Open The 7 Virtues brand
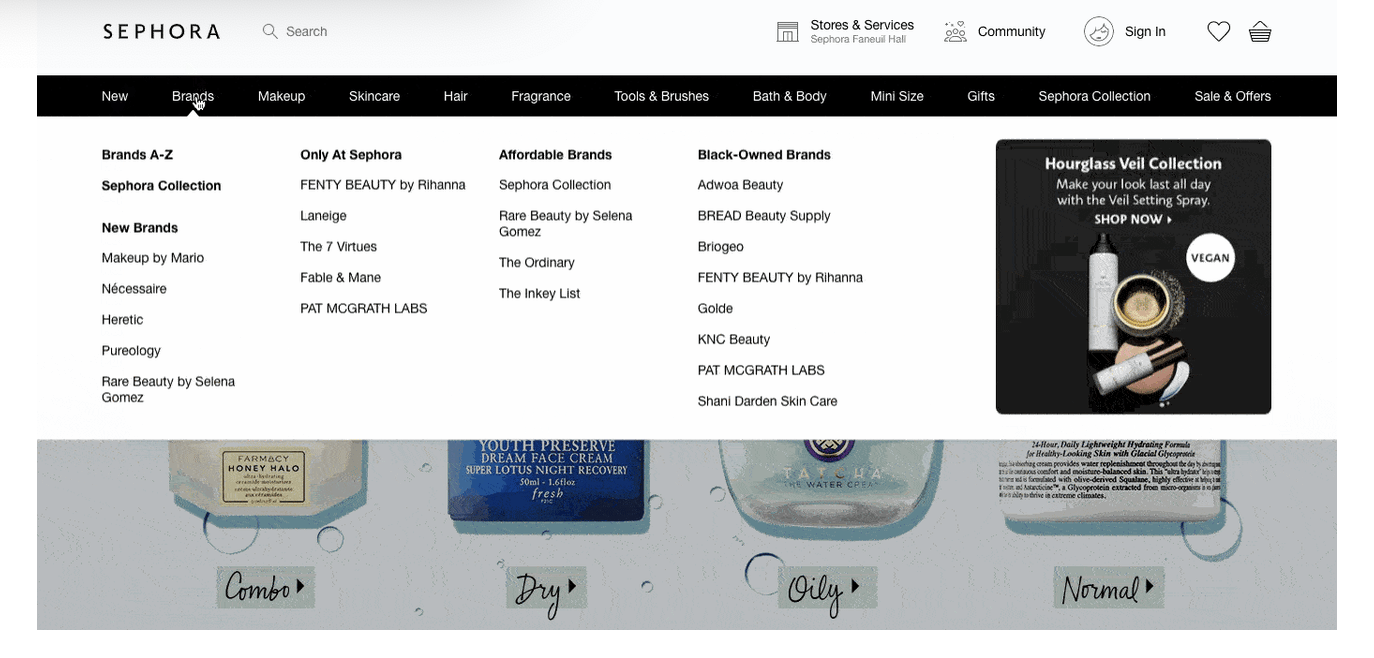Screen dimensions: 1374x658 338,247
